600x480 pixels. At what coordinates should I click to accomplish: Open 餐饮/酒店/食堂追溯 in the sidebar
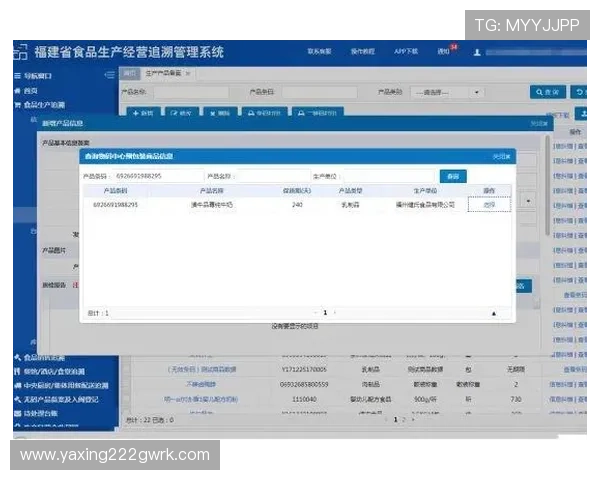(x=54, y=371)
